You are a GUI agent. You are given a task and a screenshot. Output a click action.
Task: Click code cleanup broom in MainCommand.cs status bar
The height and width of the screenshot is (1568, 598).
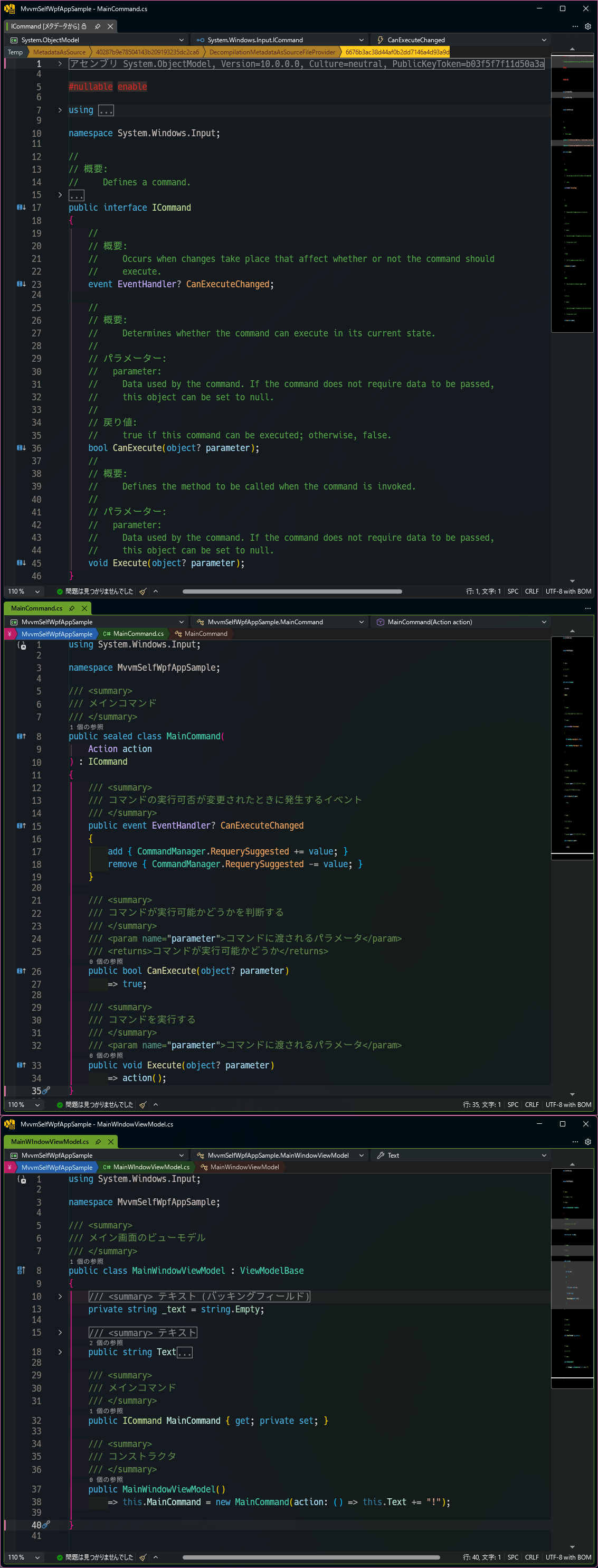(143, 1104)
